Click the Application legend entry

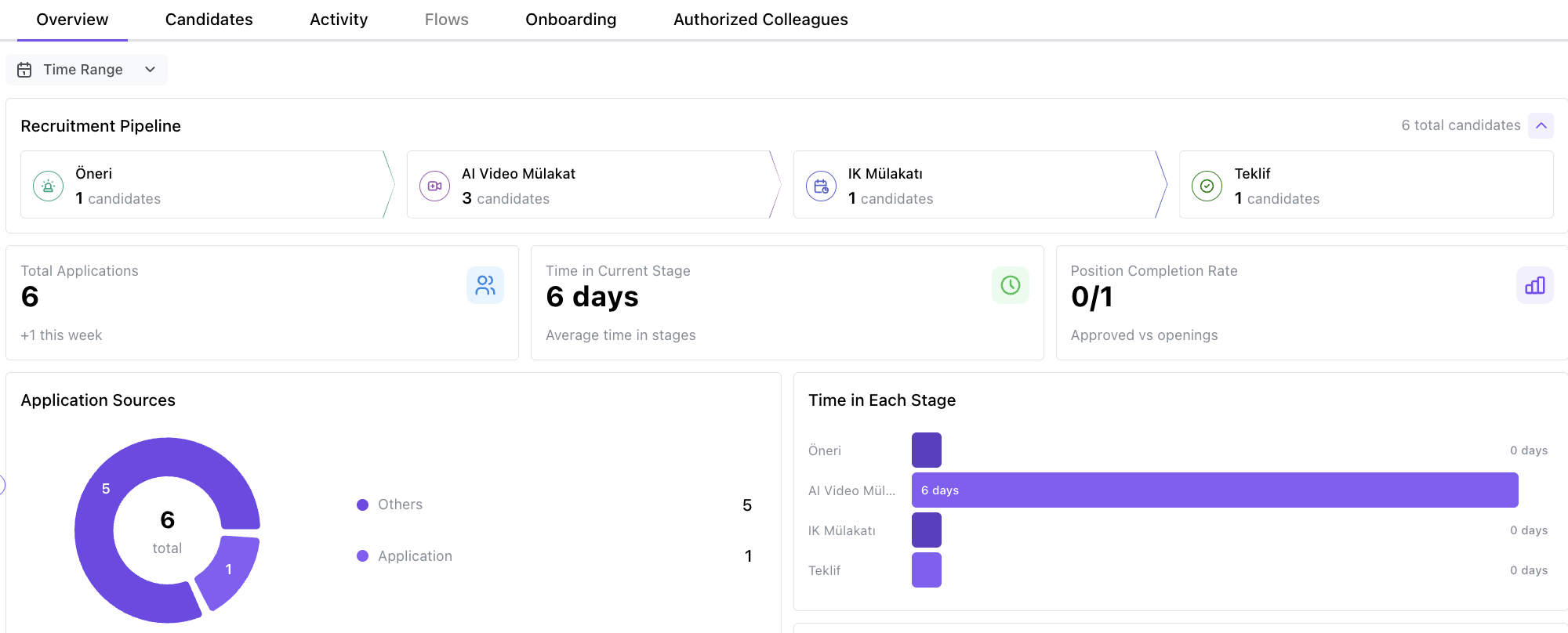[415, 556]
